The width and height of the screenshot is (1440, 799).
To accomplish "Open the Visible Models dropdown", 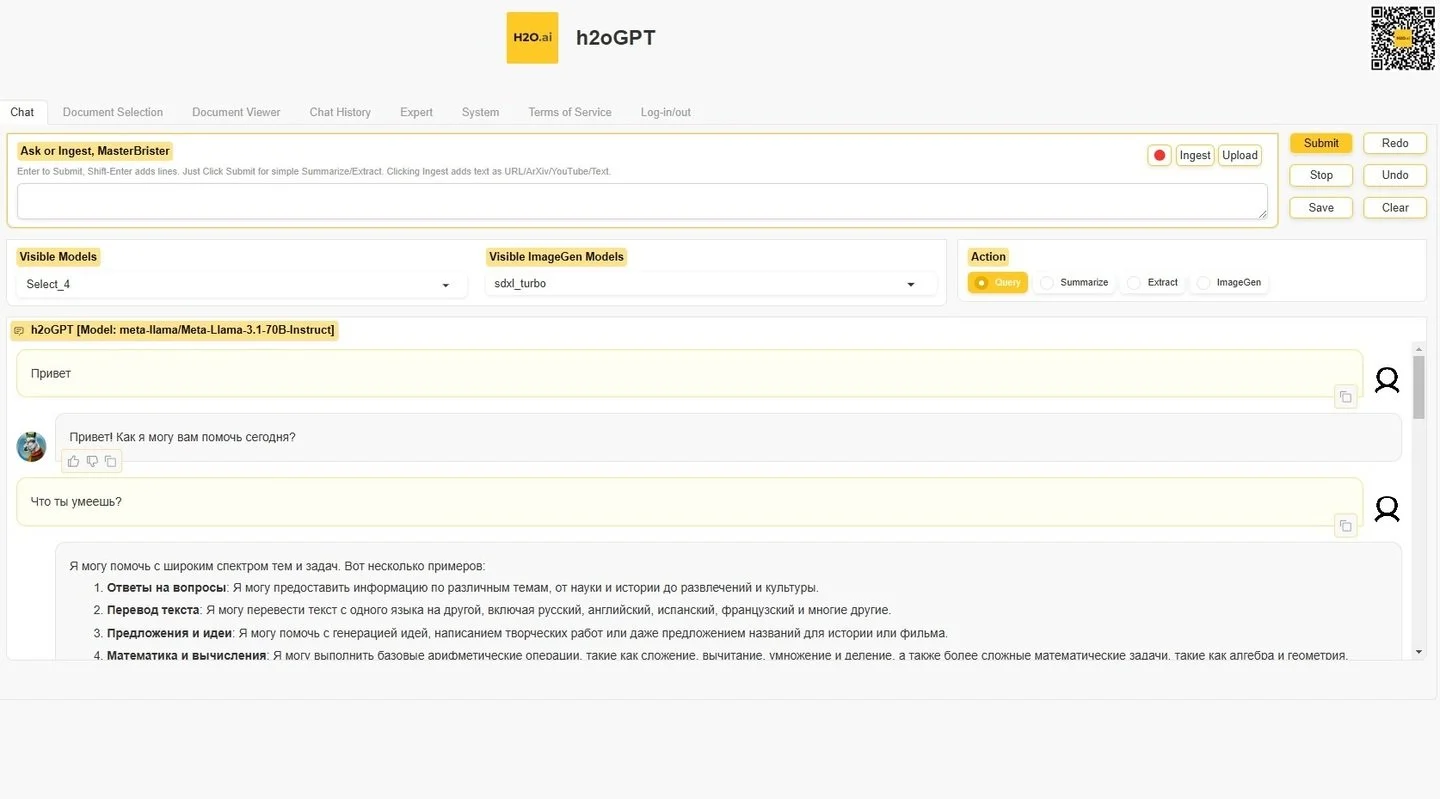I will [241, 284].
